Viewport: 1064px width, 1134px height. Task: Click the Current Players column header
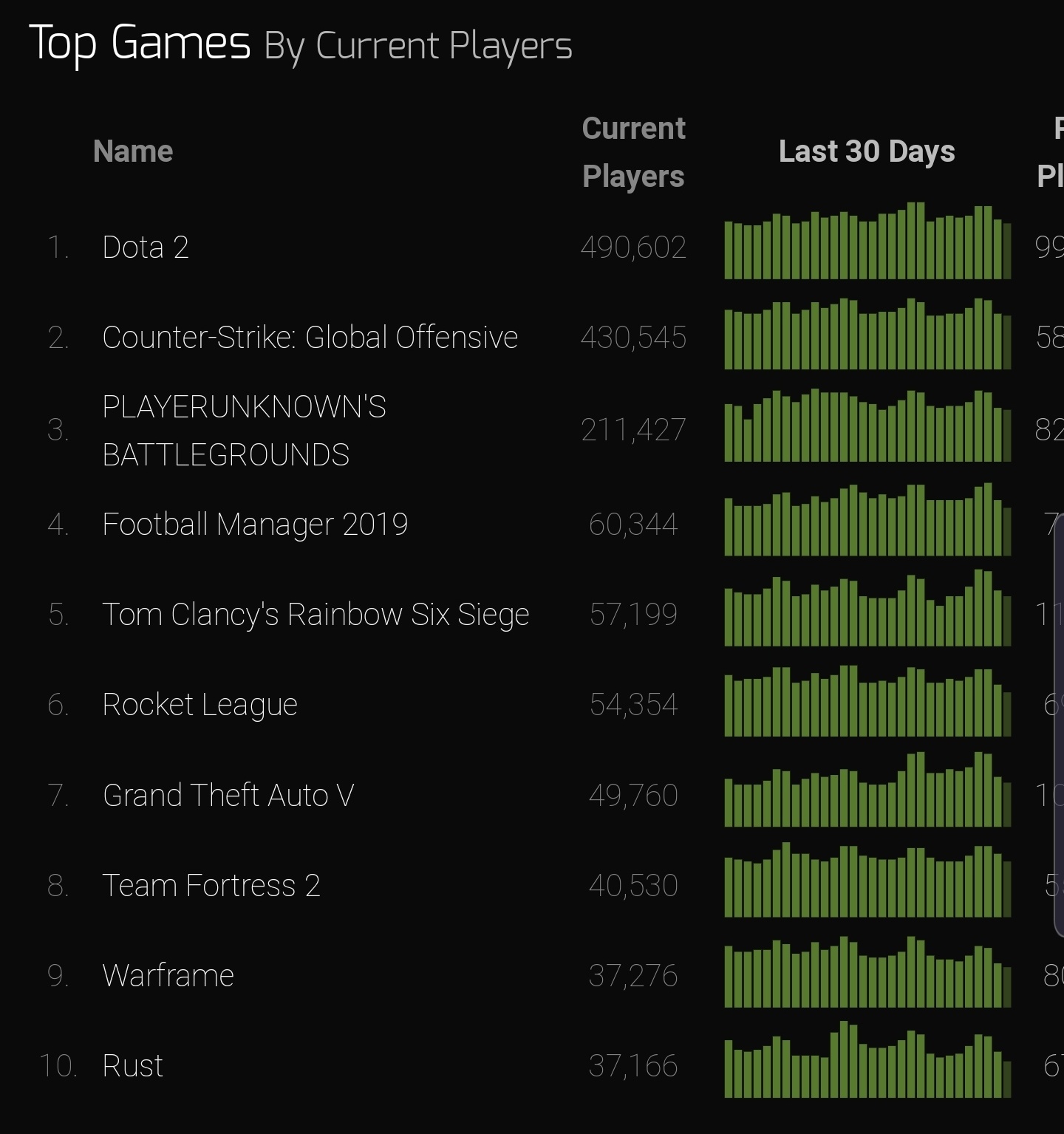coord(633,152)
